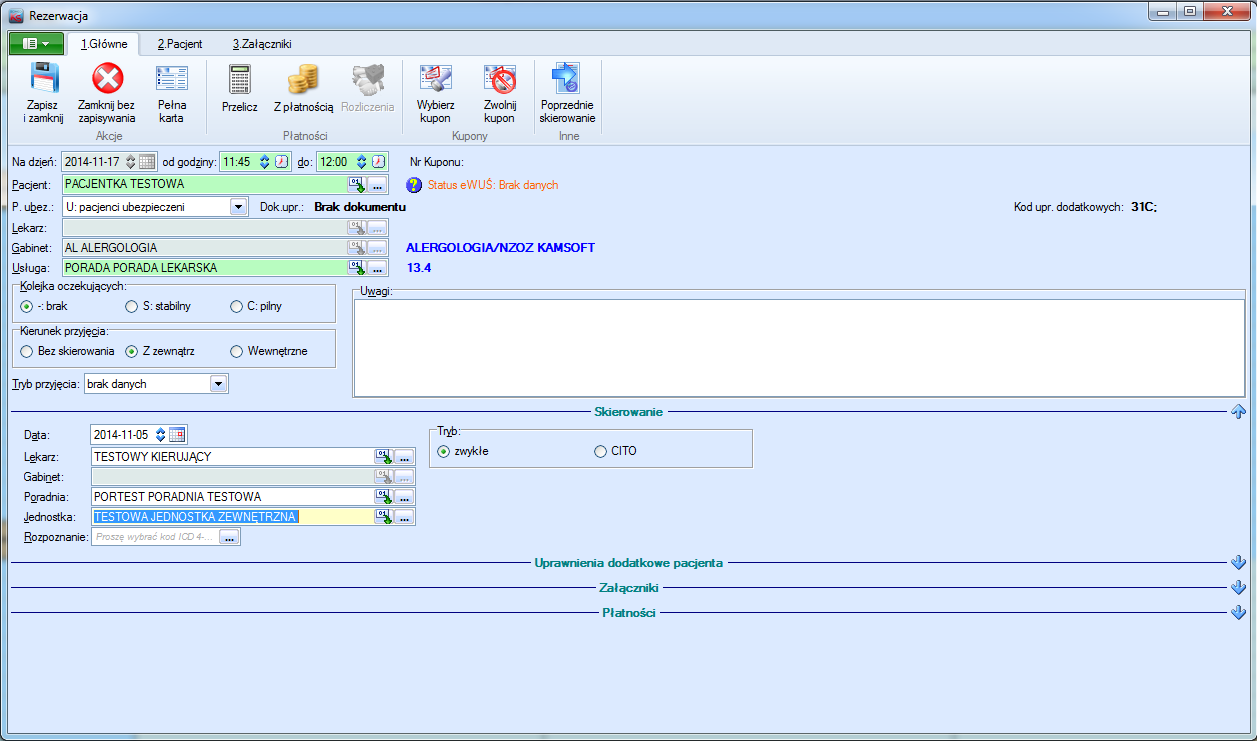
Task: Open the Tryb przyjęcia dropdown
Action: [219, 384]
